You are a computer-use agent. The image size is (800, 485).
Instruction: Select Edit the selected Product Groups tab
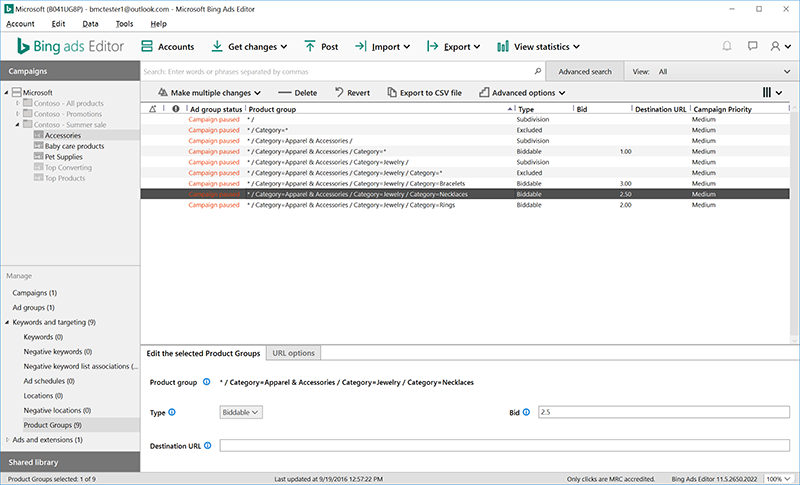click(x=203, y=353)
